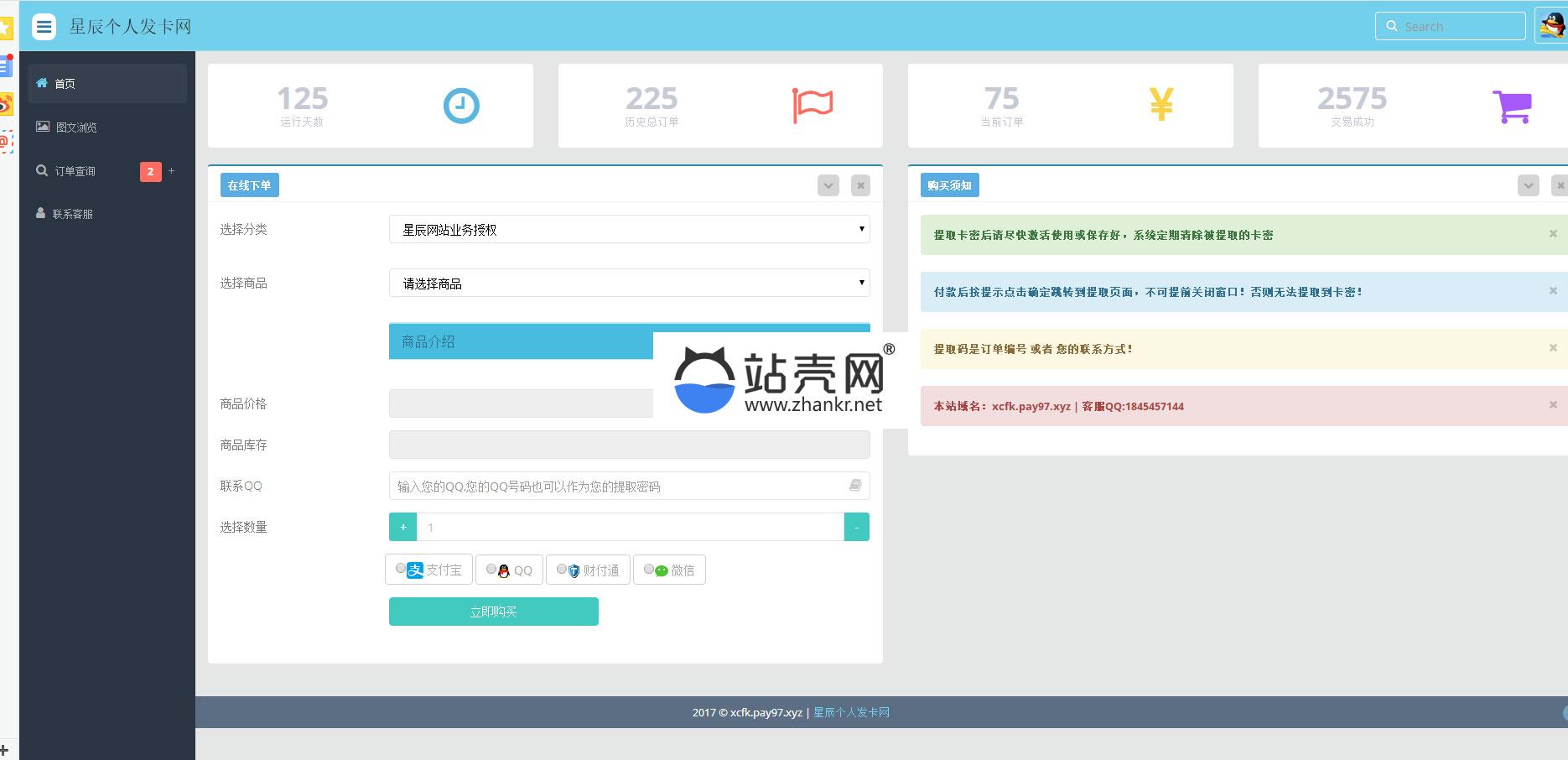Click the QQ penguin avatar icon
Viewport: 1568px width, 760px height.
(1551, 25)
